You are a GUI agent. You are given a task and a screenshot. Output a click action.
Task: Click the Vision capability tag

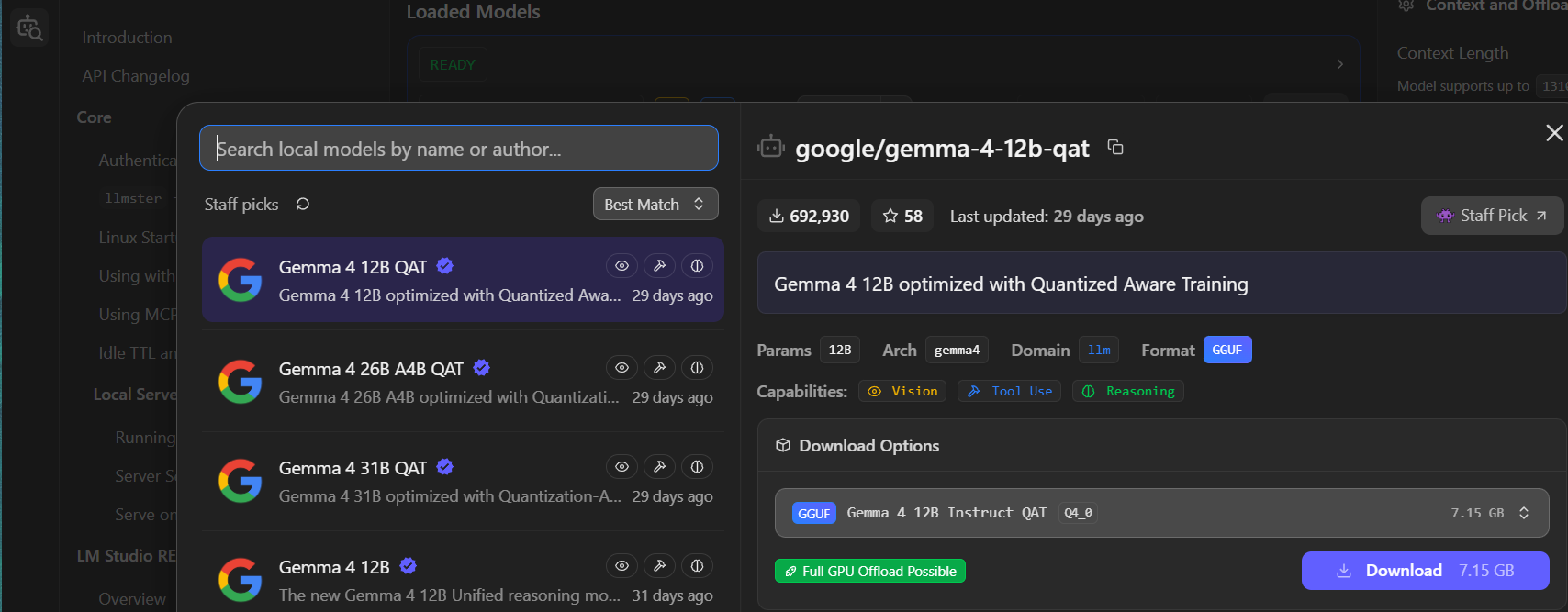click(902, 391)
